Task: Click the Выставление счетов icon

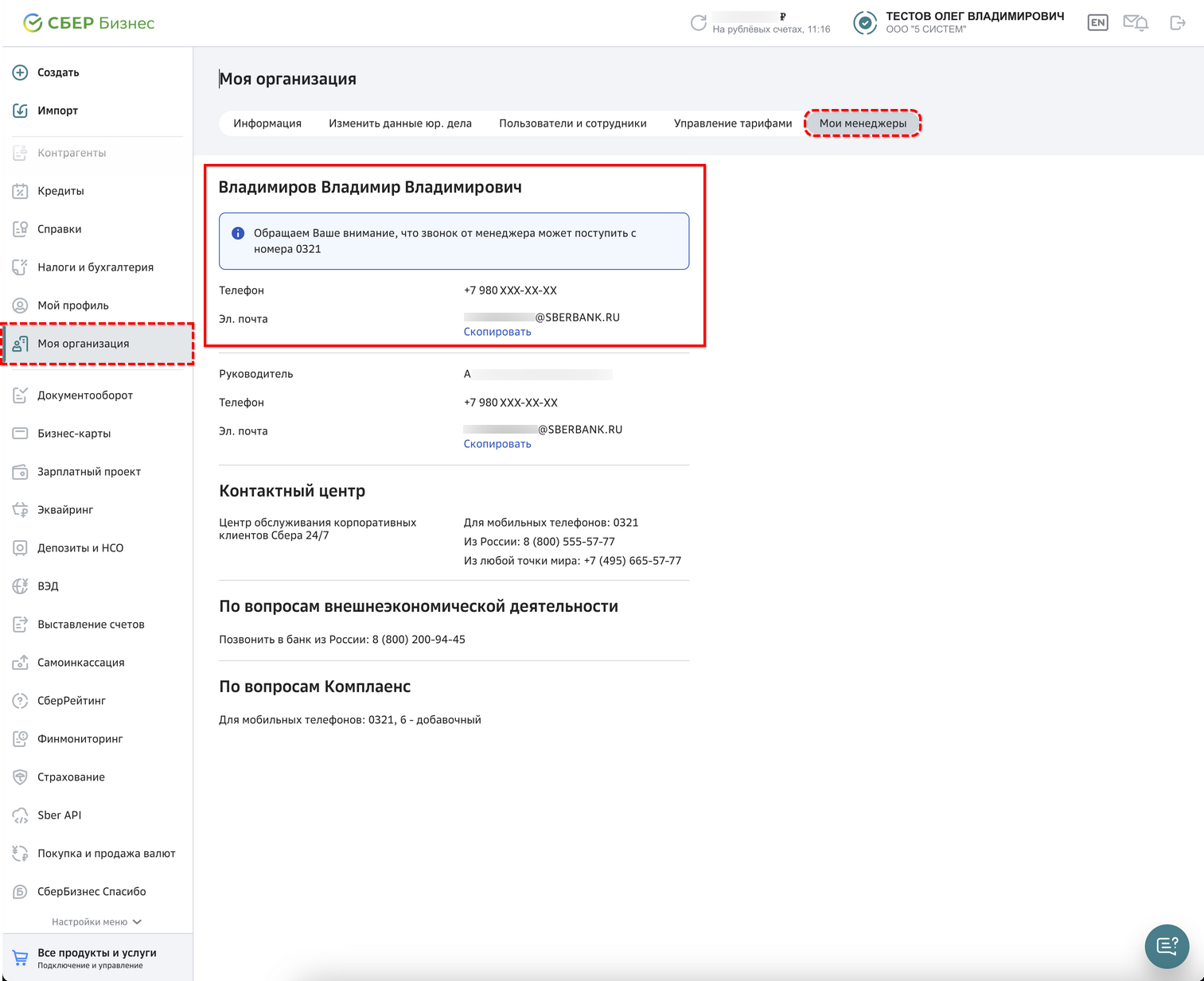Action: [21, 625]
